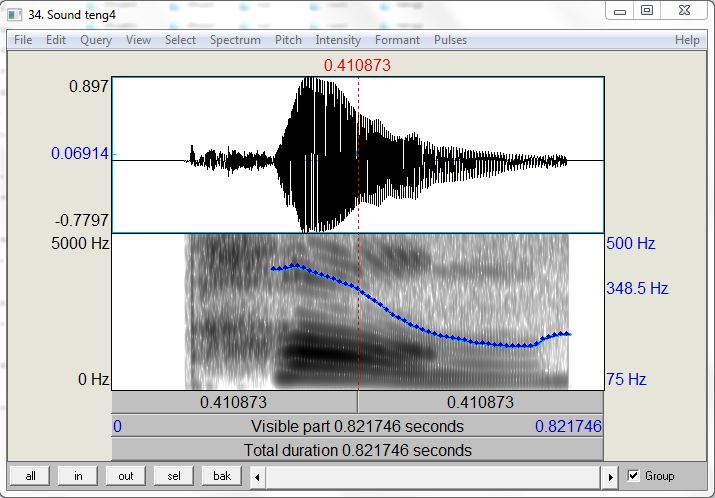Click the blue '0' start time label
715x498 pixels.
coord(117,426)
